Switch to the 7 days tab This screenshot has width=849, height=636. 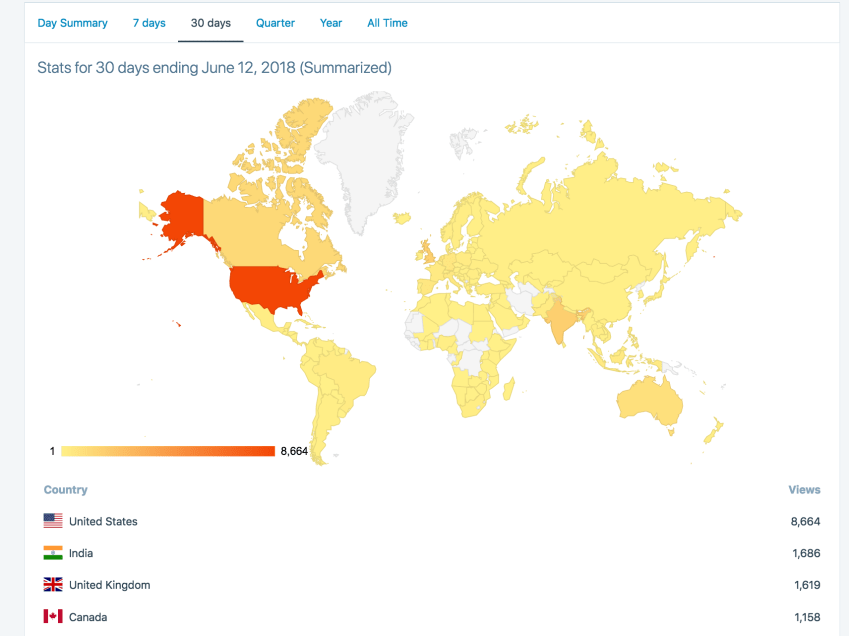(149, 22)
